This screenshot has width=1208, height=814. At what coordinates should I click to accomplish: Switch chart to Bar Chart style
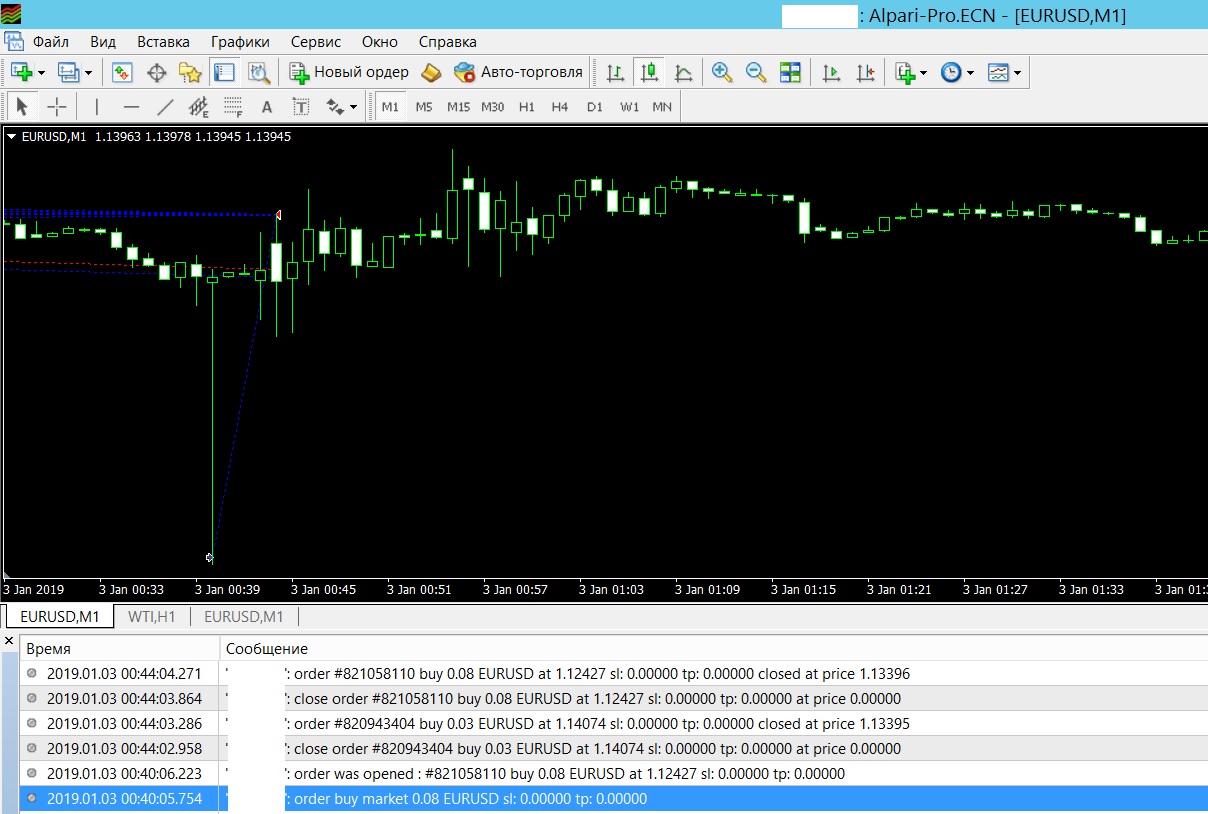pos(616,72)
